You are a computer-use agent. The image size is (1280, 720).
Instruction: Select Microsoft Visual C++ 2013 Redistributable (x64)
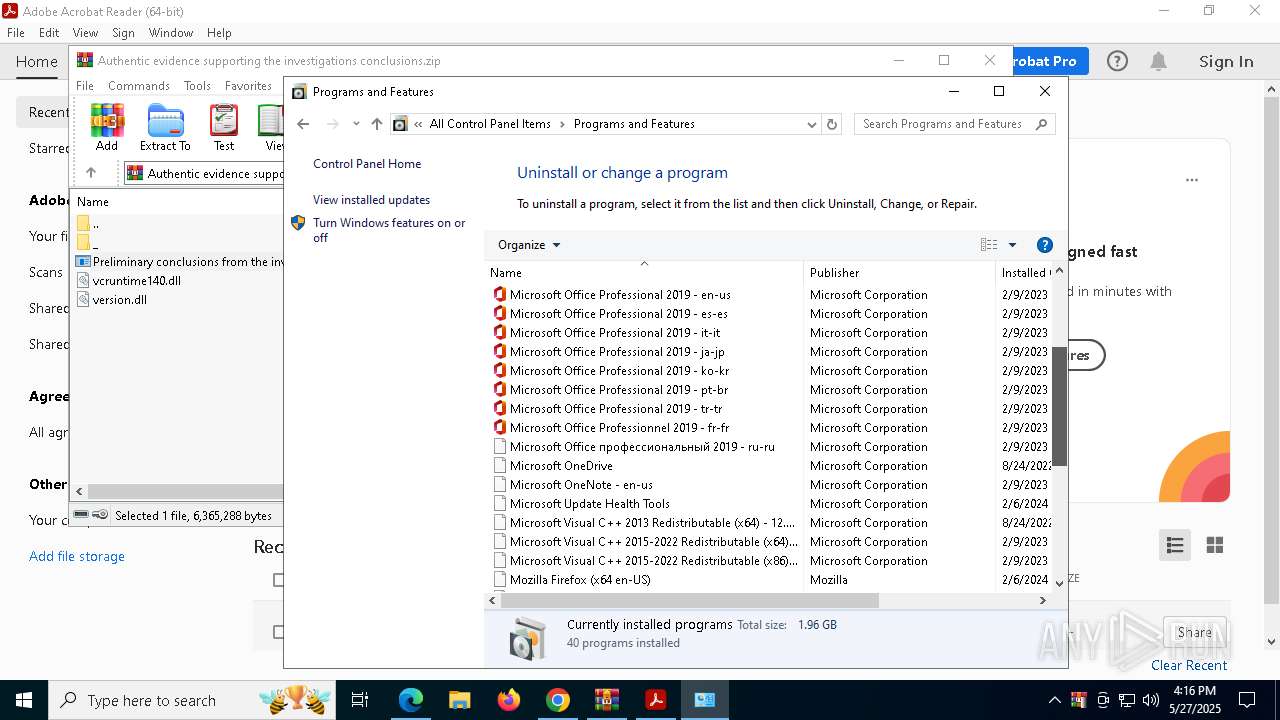coord(652,523)
